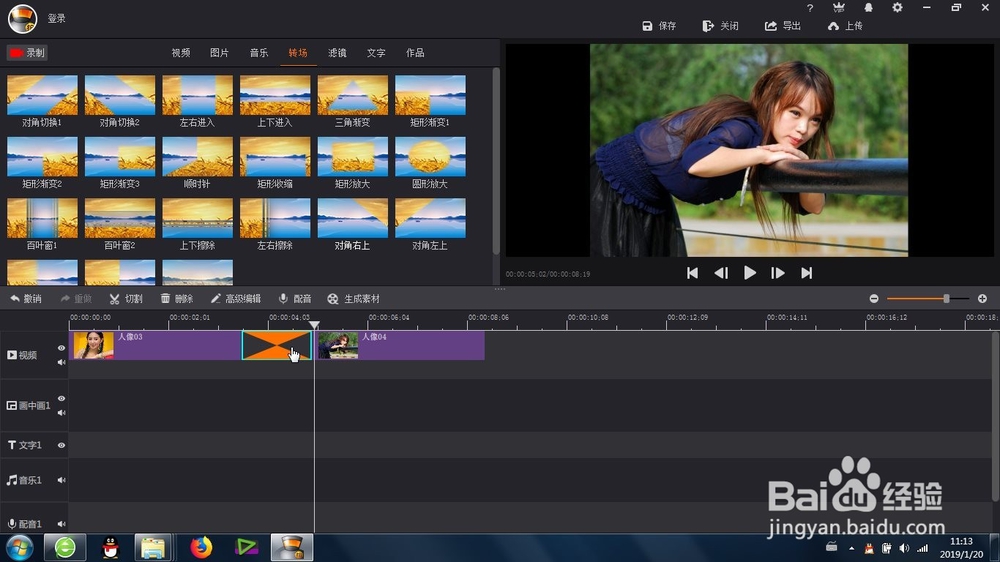
Task: Select the 人像04 clip on timeline
Action: [x=401, y=345]
